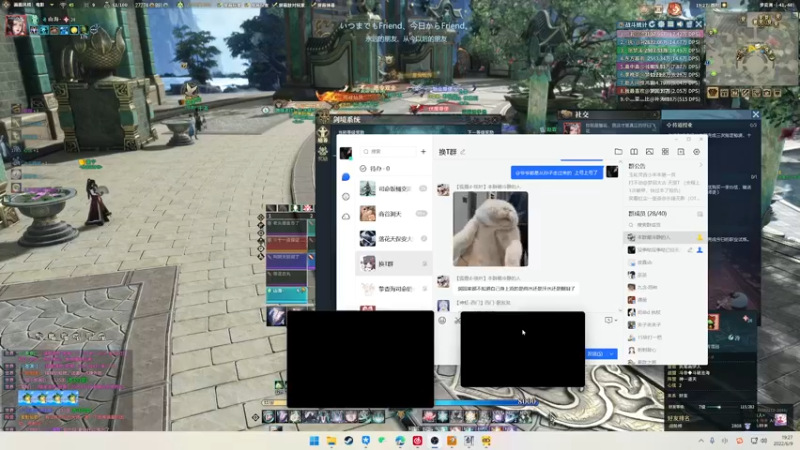Image resolution: width=800 pixels, height=450 pixels.
Task: Close the blue game panel right of 社交 with X
Action: pos(756,114)
